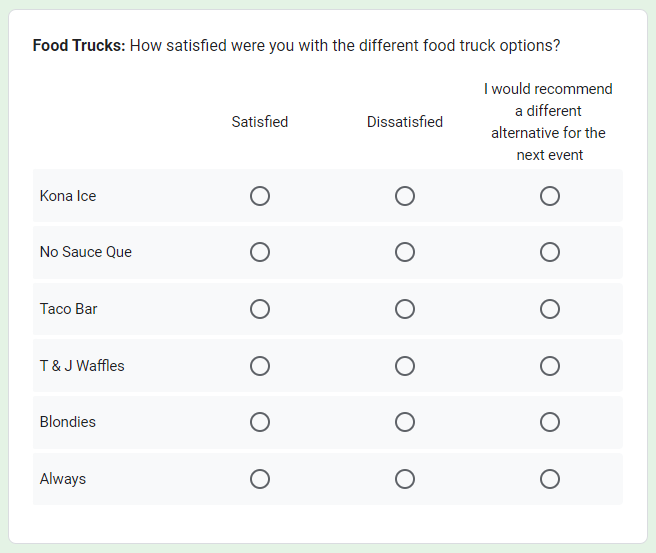Image resolution: width=656 pixels, height=553 pixels.
Task: Click the Kona Ice row label
Action: 68,196
